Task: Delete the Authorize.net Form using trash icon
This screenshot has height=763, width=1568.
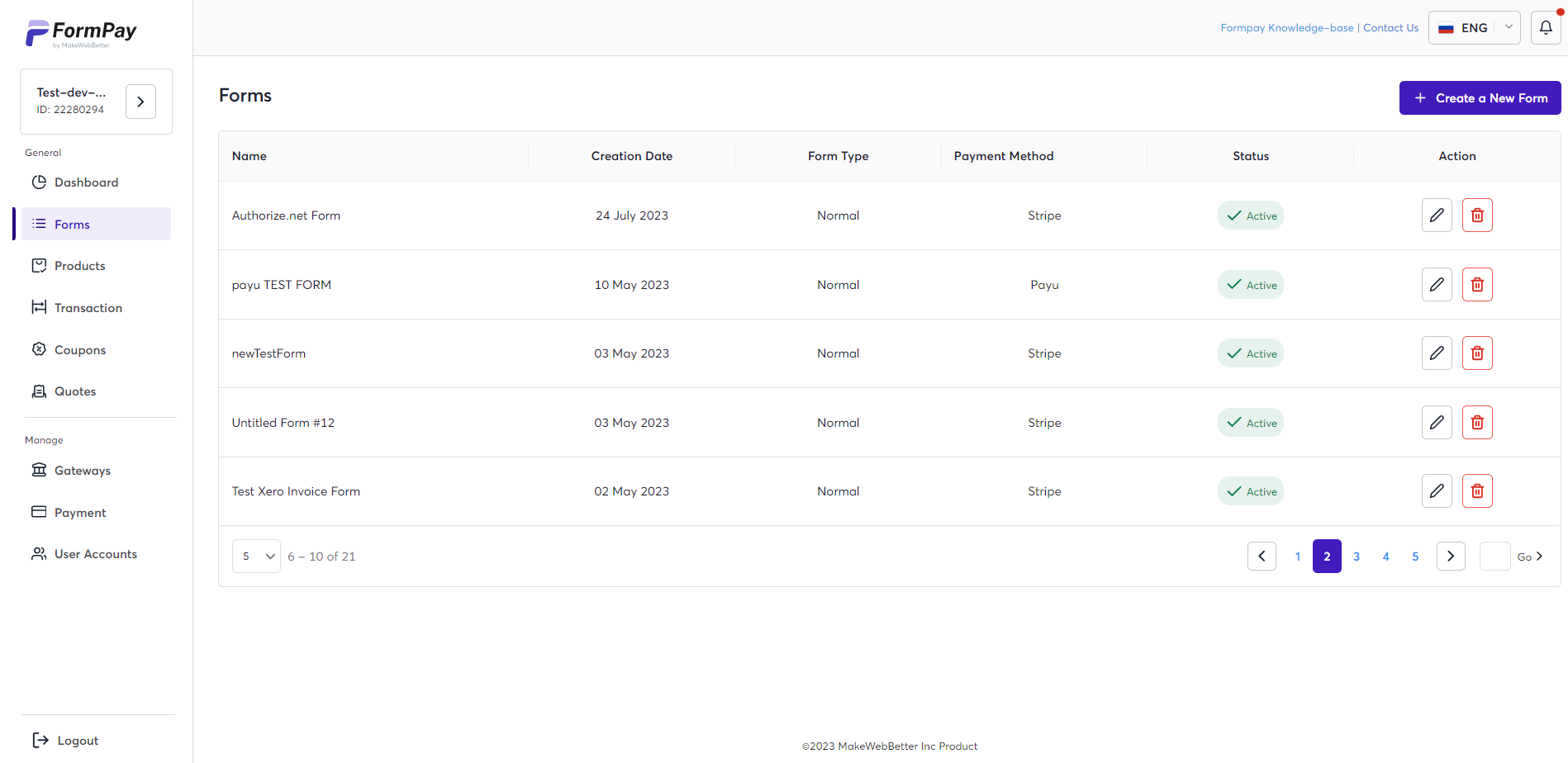Action: coord(1477,216)
